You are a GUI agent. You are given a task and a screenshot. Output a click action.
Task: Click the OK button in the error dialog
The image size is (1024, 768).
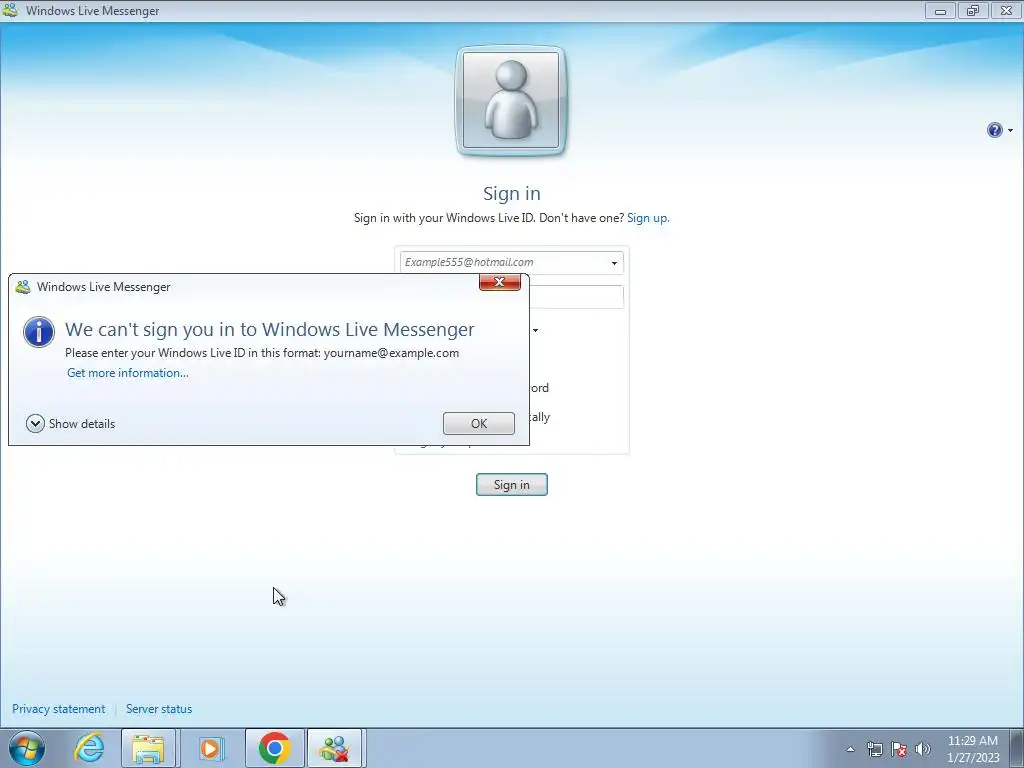coord(479,423)
